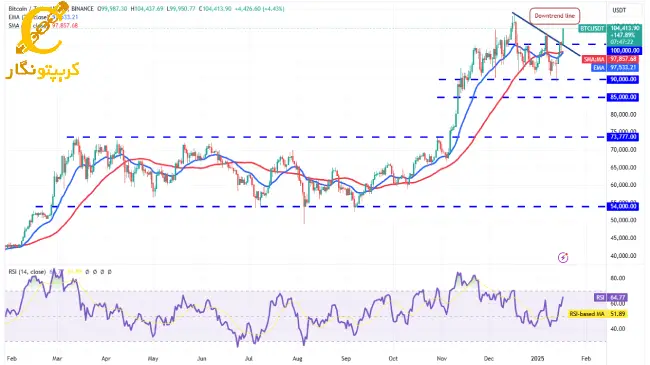This screenshot has height=365, width=650.
Task: Click the 73,777.00 level label
Action: (x=623, y=137)
